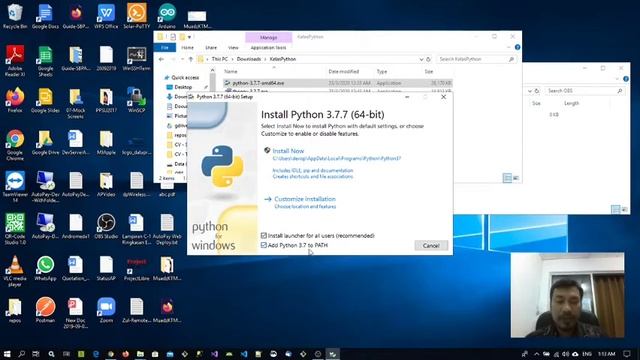The width and height of the screenshot is (640, 360).
Task: Launch Google Chrome desktop shortcut
Action: coord(15,145)
